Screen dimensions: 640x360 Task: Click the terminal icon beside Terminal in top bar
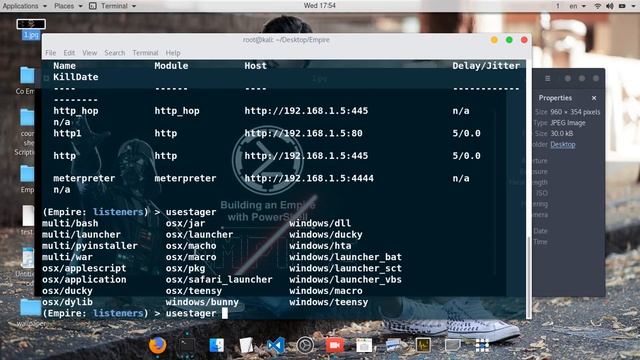(93, 6)
